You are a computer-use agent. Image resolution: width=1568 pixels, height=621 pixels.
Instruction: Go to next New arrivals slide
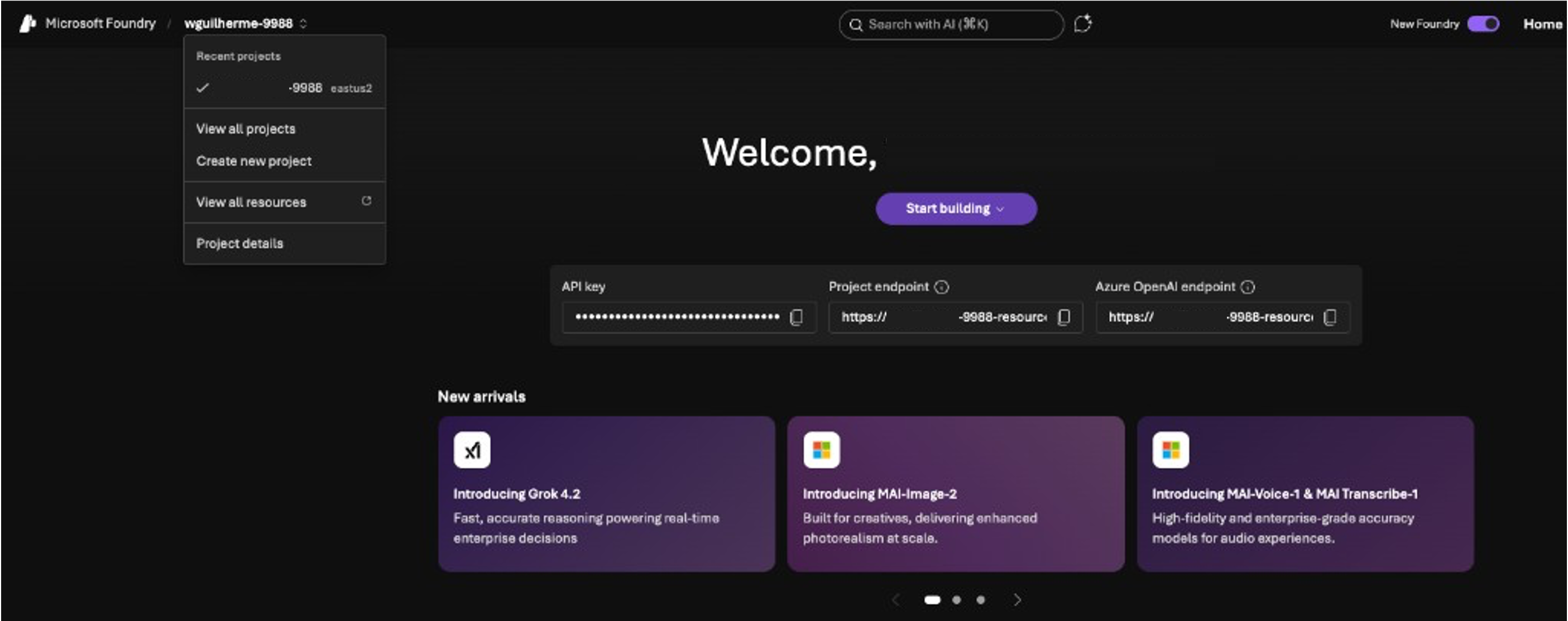[x=1017, y=600]
